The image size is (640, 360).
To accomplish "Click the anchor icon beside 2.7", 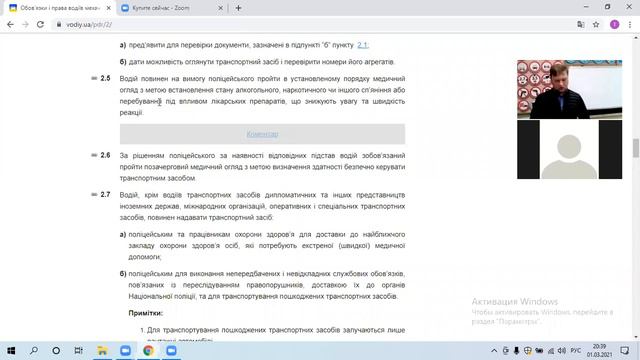I will pos(94,194).
